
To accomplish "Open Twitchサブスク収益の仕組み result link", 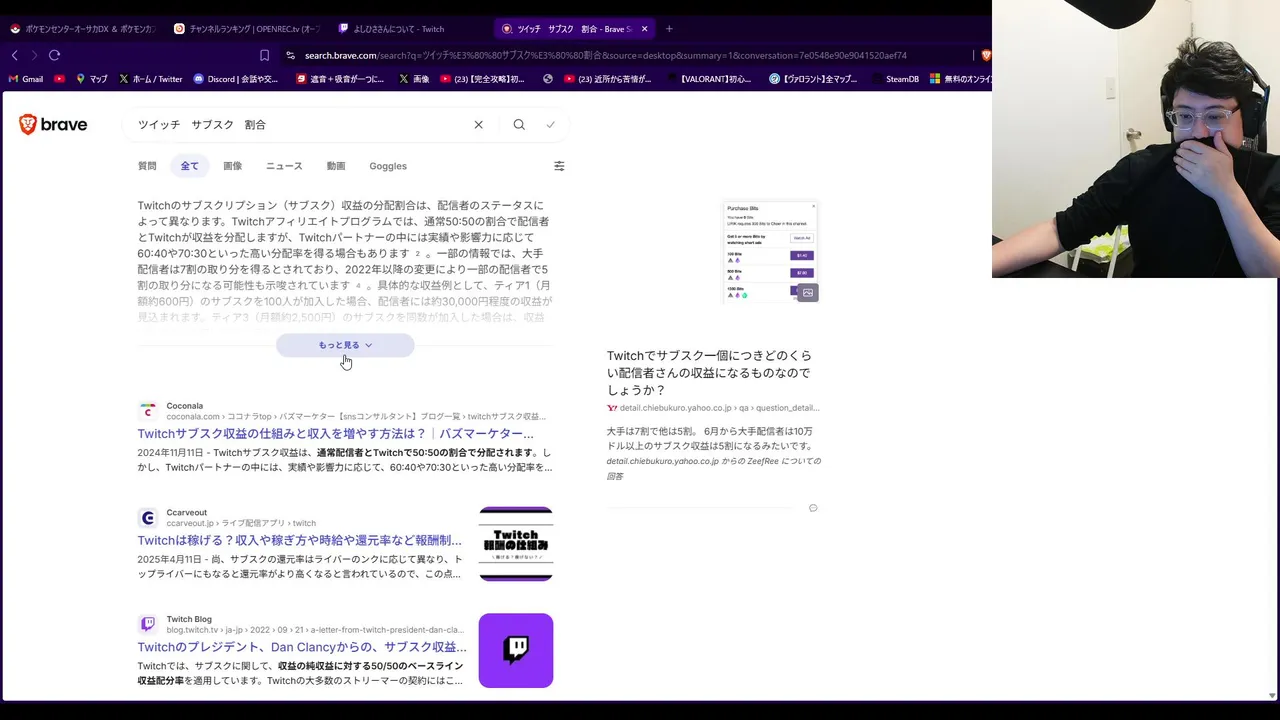I will pyautogui.click(x=336, y=434).
